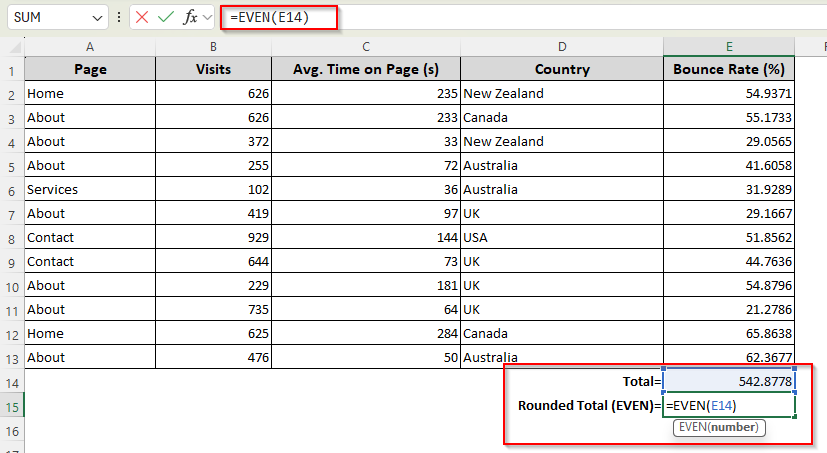
Task: Click the EVEN function name in the tooltip
Action: pyautogui.click(x=693, y=427)
